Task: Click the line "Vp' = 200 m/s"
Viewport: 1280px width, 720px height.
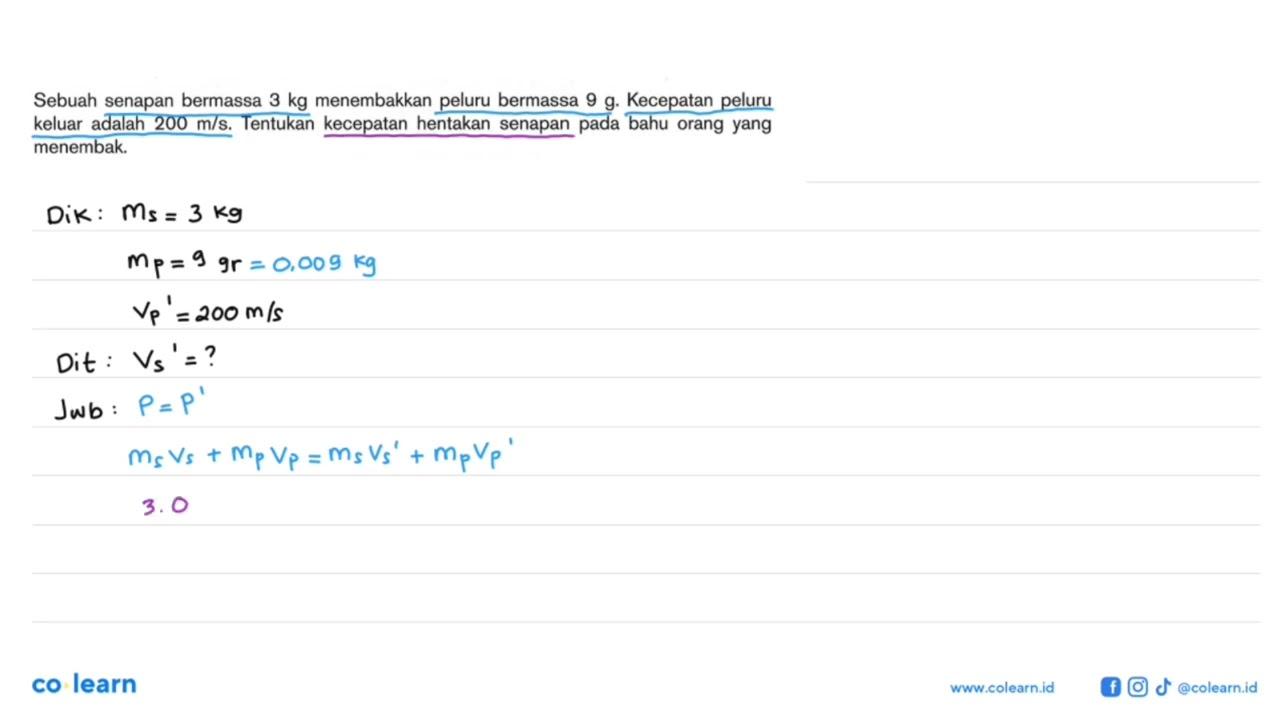Action: pos(208,312)
